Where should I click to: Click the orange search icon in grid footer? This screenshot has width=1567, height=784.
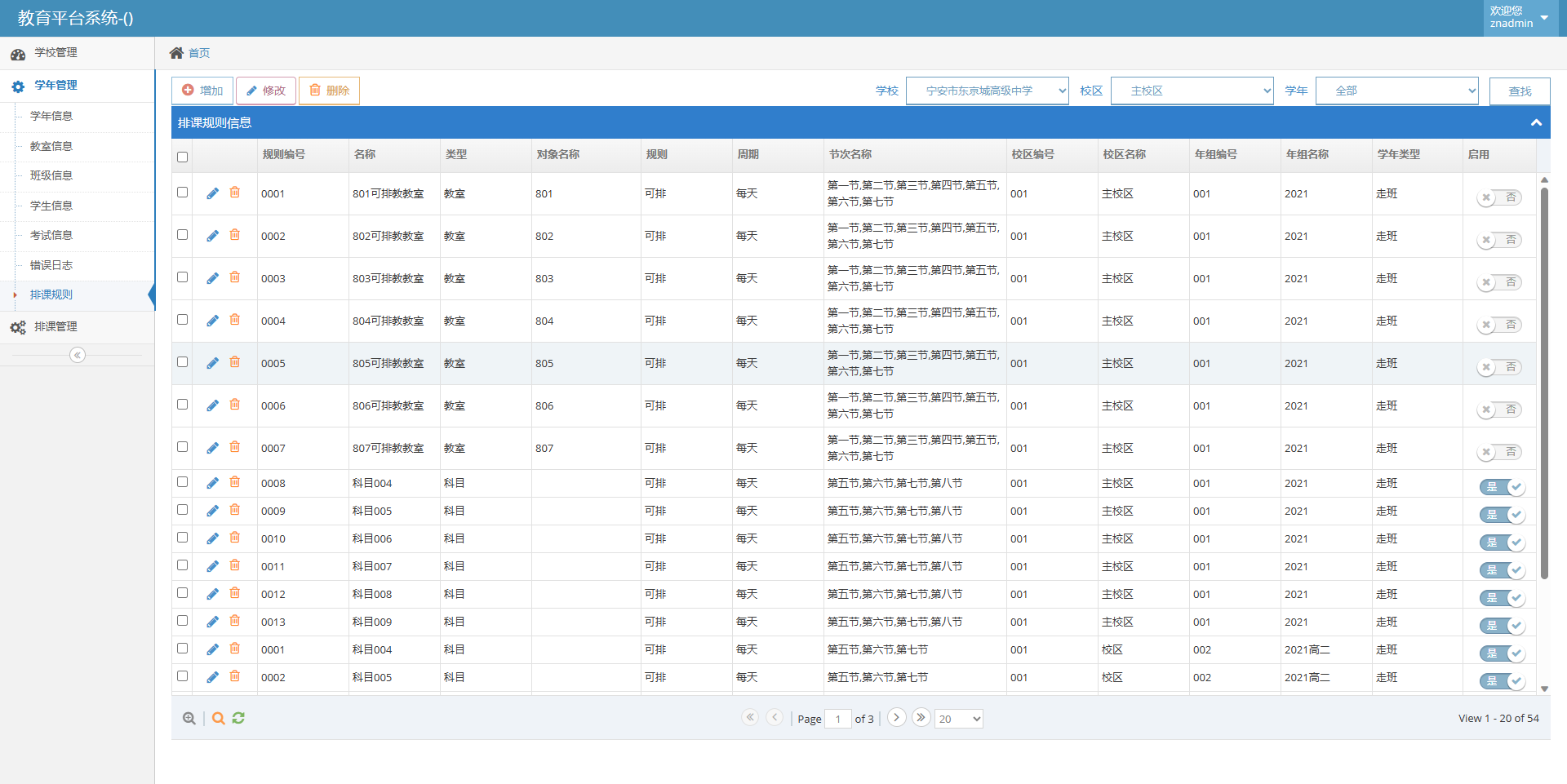coord(218,719)
